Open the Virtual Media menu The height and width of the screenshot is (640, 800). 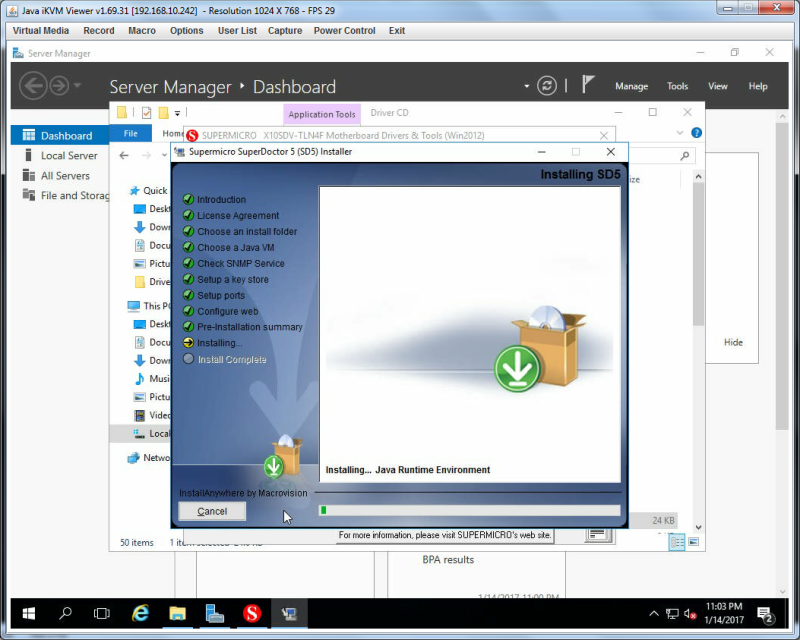pos(41,31)
